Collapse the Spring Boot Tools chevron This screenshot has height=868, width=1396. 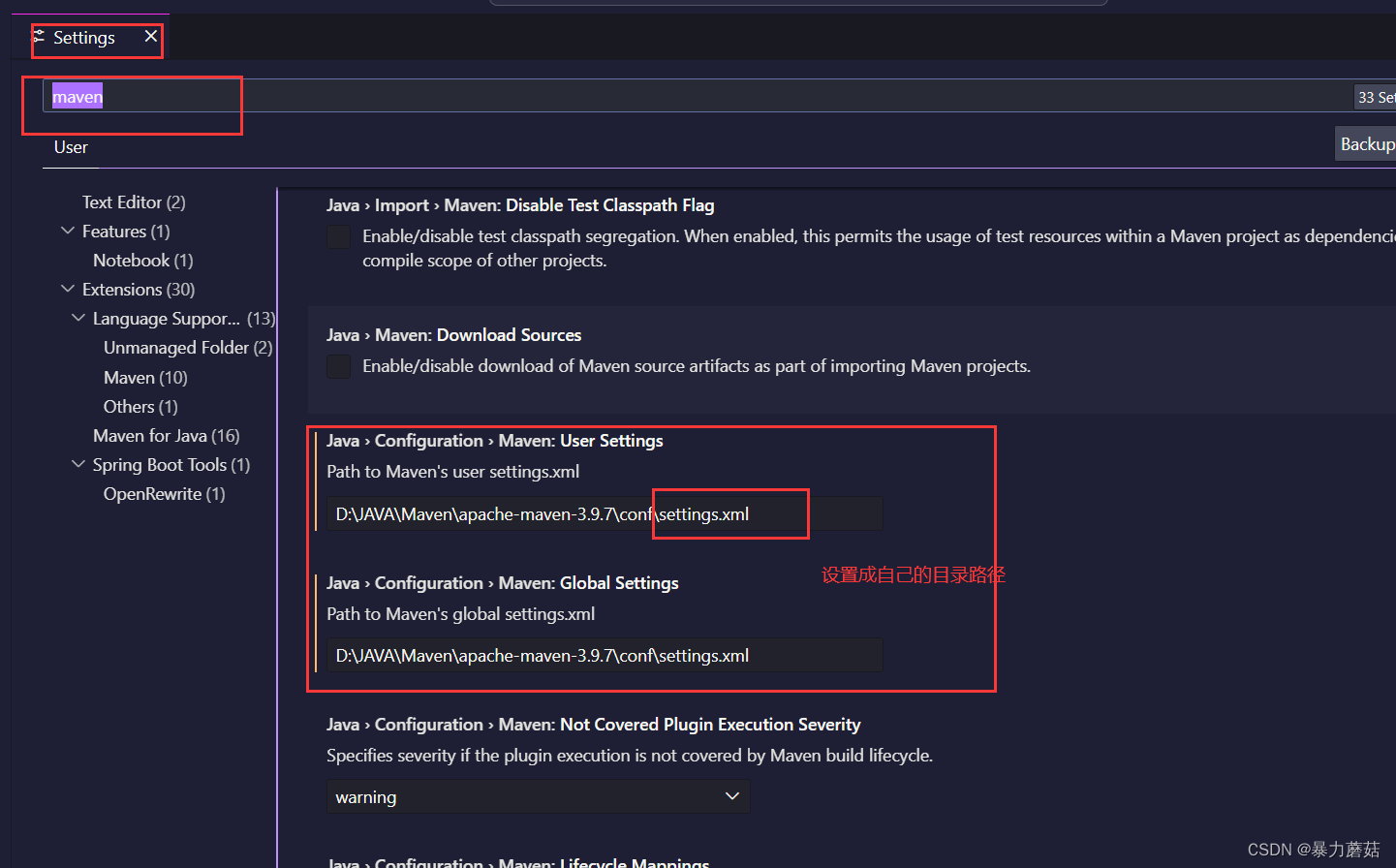point(78,465)
